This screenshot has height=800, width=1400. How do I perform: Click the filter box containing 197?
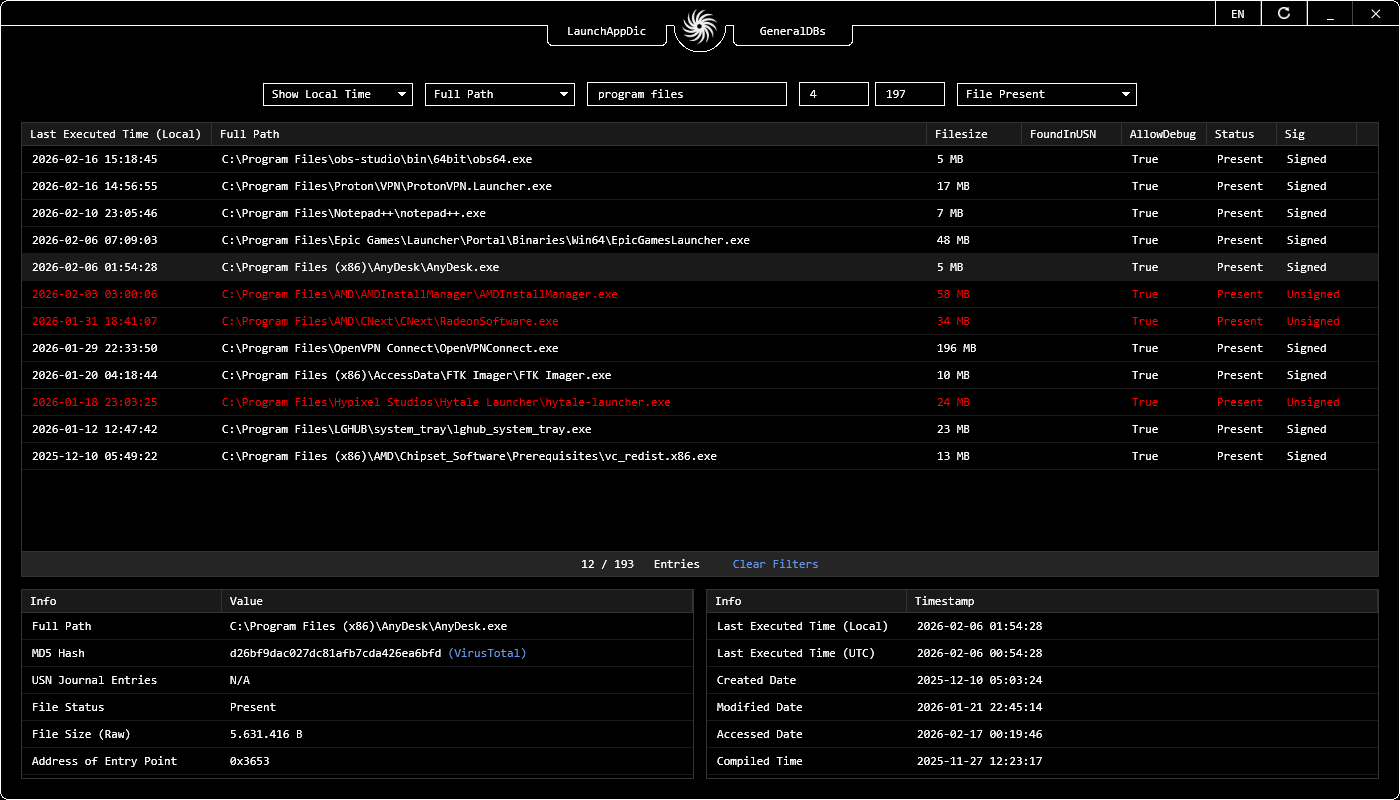pyautogui.click(x=909, y=93)
